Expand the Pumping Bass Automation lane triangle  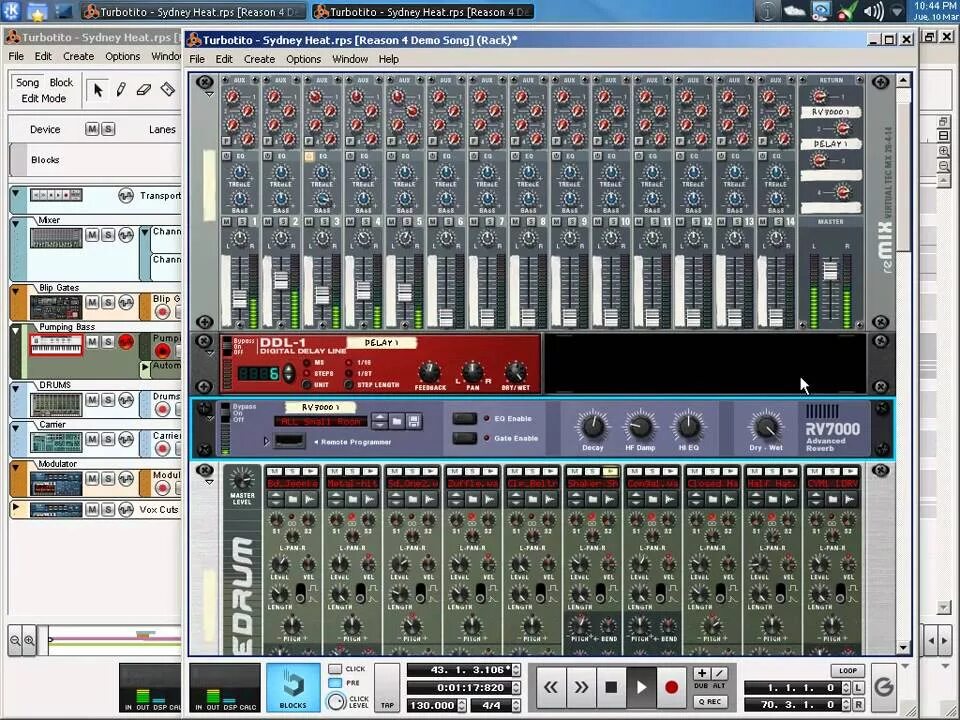point(145,367)
